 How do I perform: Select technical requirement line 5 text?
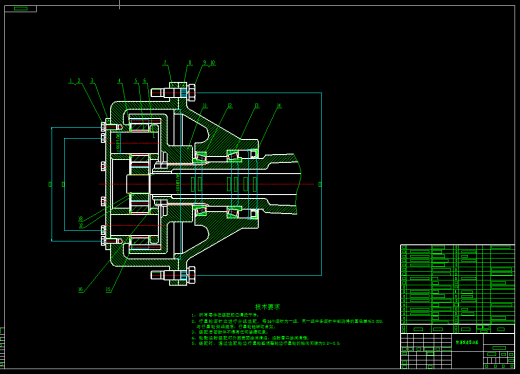pyautogui.click(x=266, y=343)
